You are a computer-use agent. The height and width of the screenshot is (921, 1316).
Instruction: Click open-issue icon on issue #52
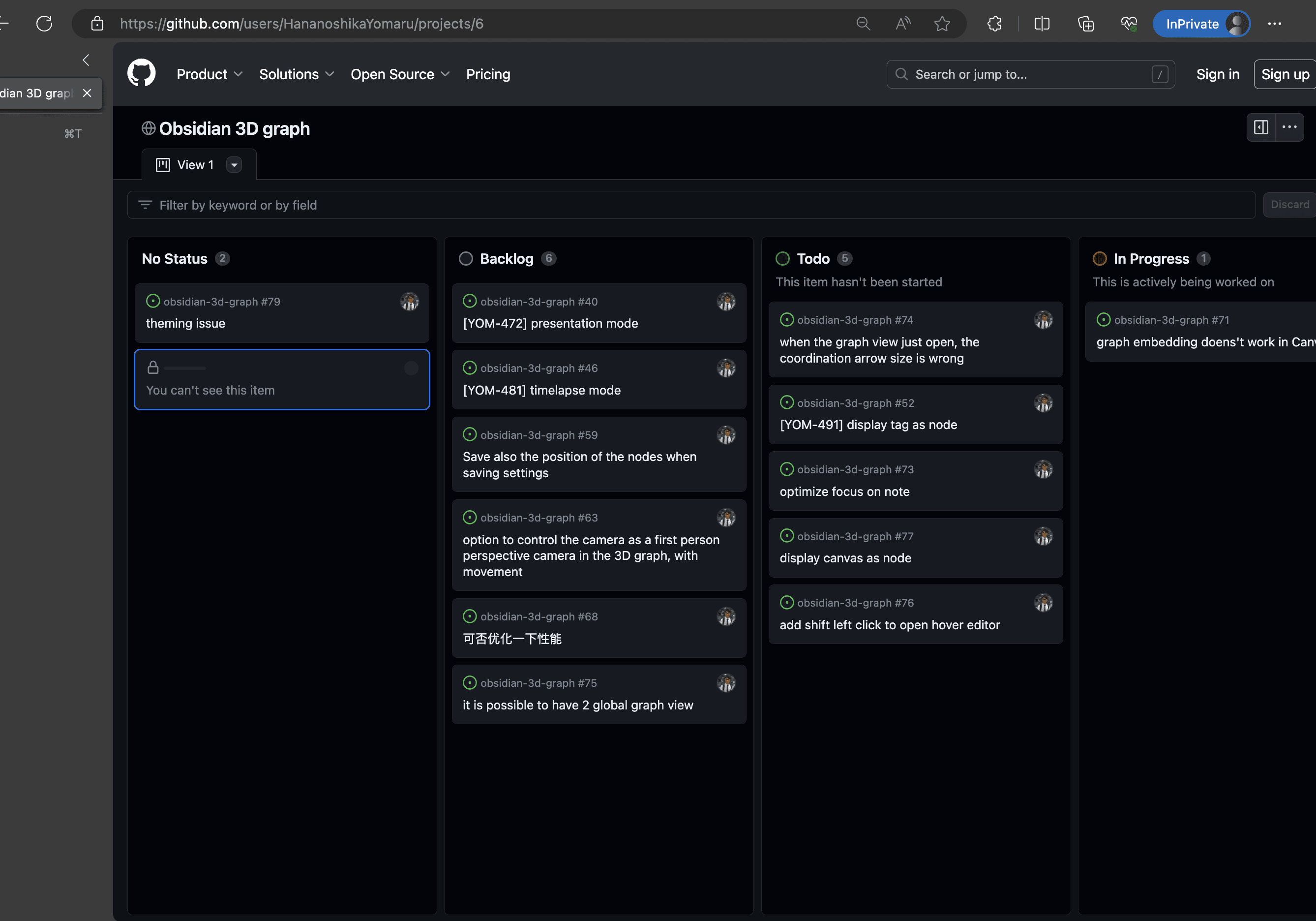point(786,402)
